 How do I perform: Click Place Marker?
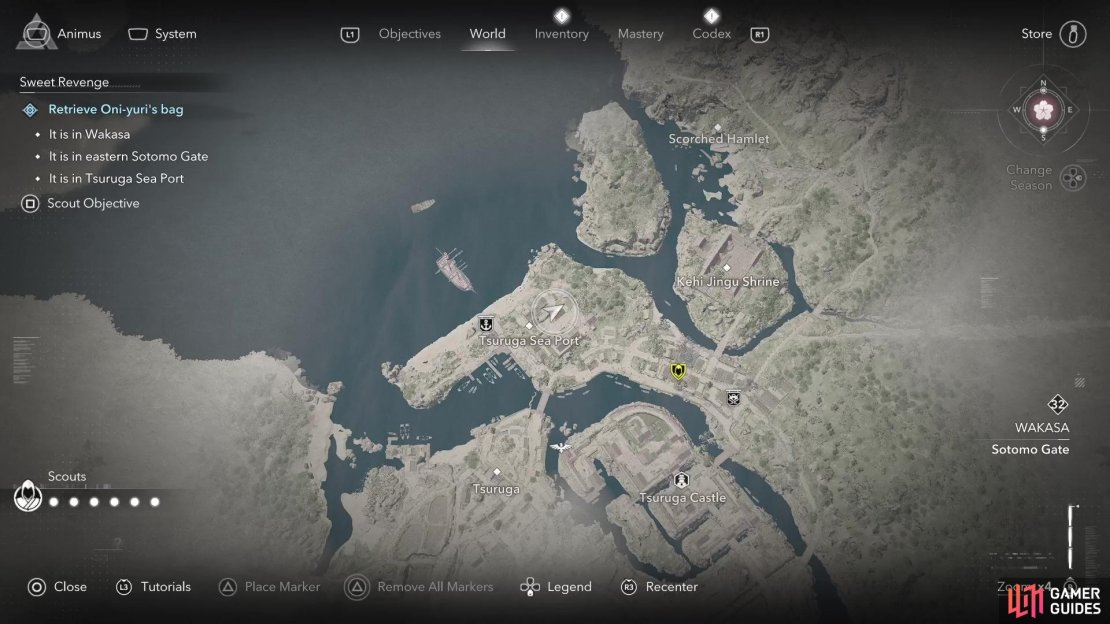click(x=269, y=586)
